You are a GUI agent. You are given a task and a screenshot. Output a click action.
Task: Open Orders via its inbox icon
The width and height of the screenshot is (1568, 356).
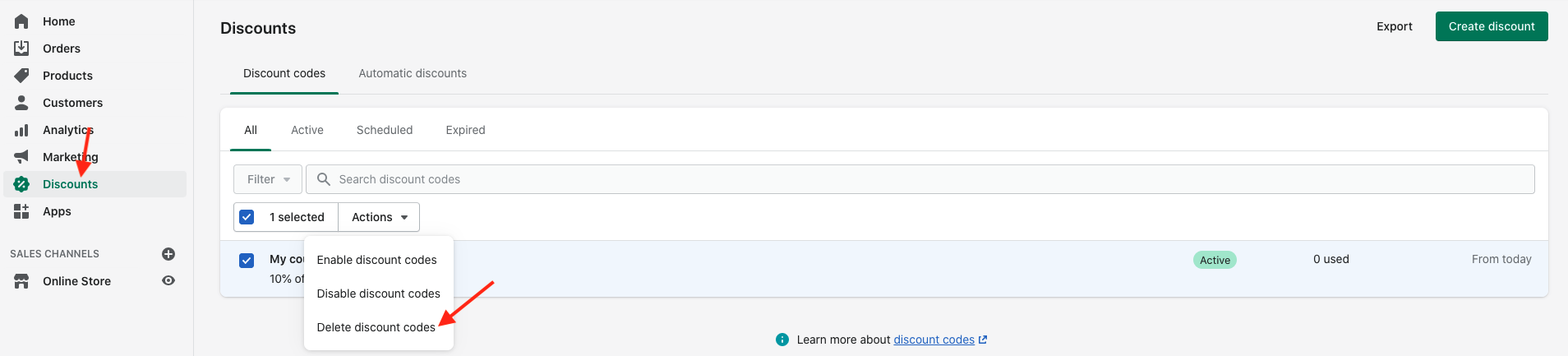click(21, 49)
